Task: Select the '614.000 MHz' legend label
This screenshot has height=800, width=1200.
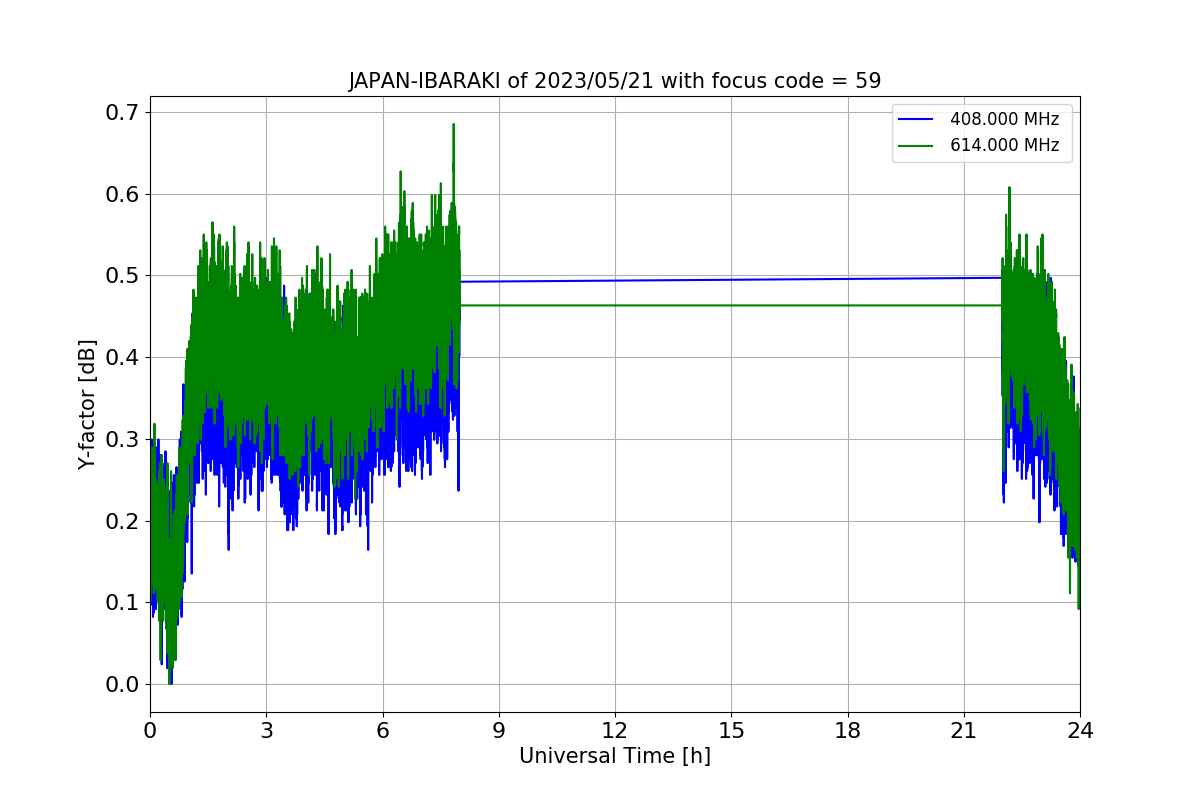Action: [x=1004, y=145]
